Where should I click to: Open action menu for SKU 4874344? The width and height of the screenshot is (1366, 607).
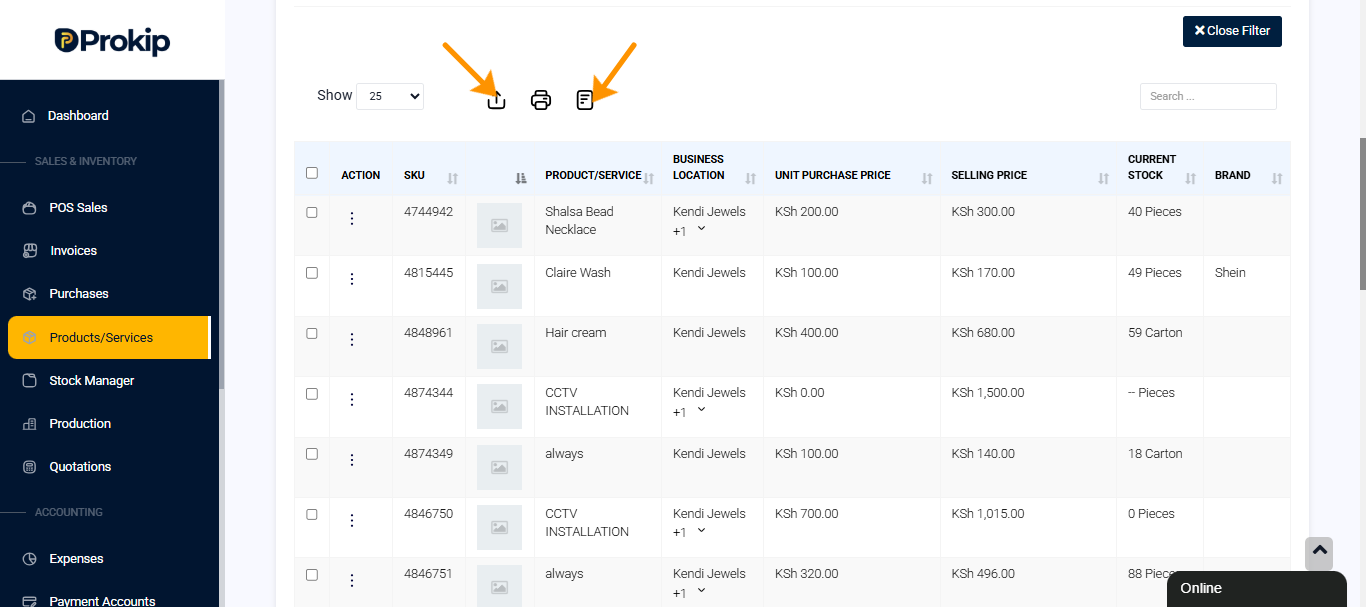tap(351, 400)
